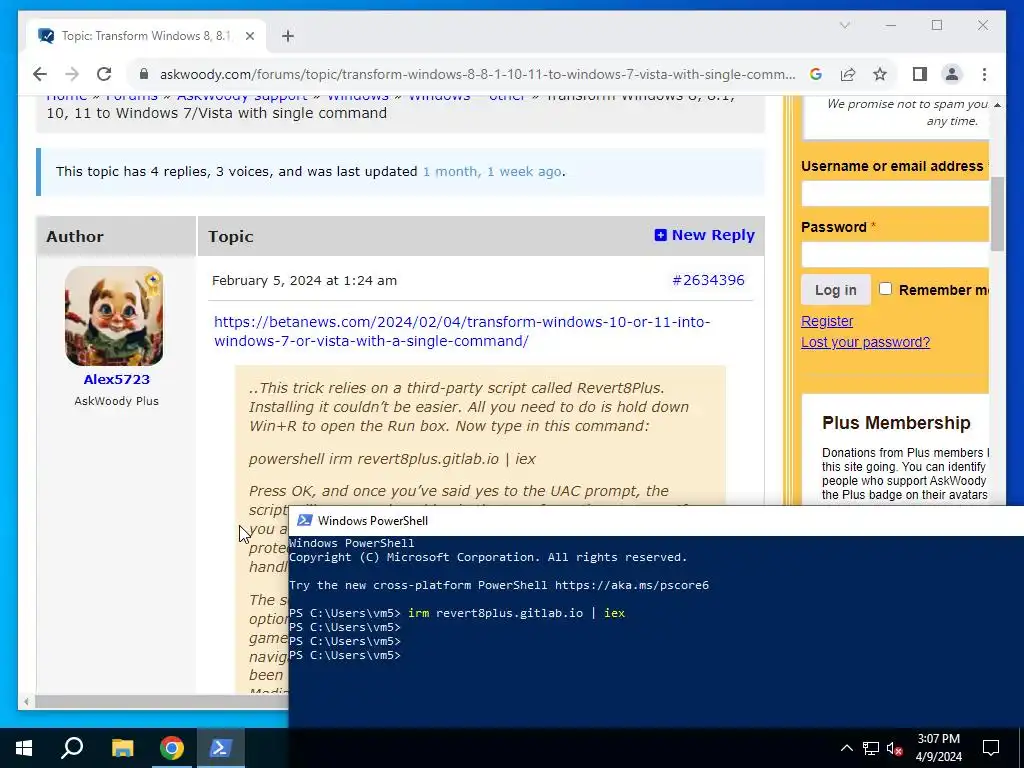Show hidden tray icons chevron
The width and height of the screenshot is (1024, 768).
tap(846, 748)
